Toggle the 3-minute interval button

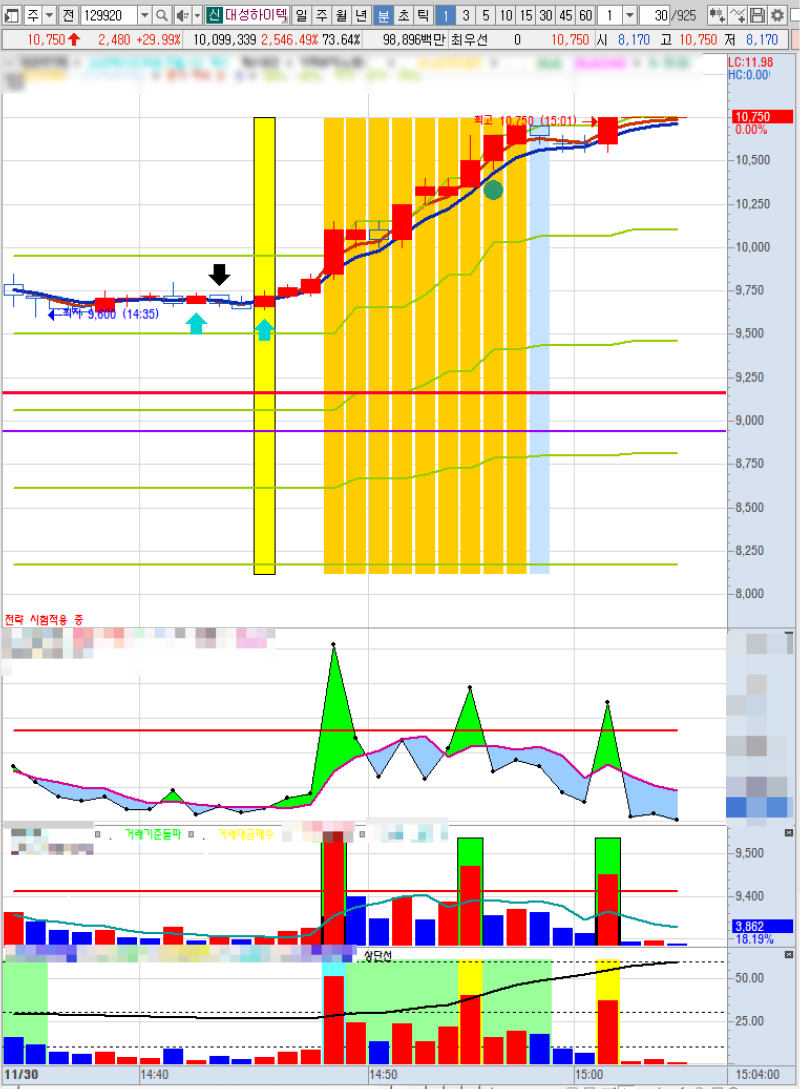click(x=466, y=15)
